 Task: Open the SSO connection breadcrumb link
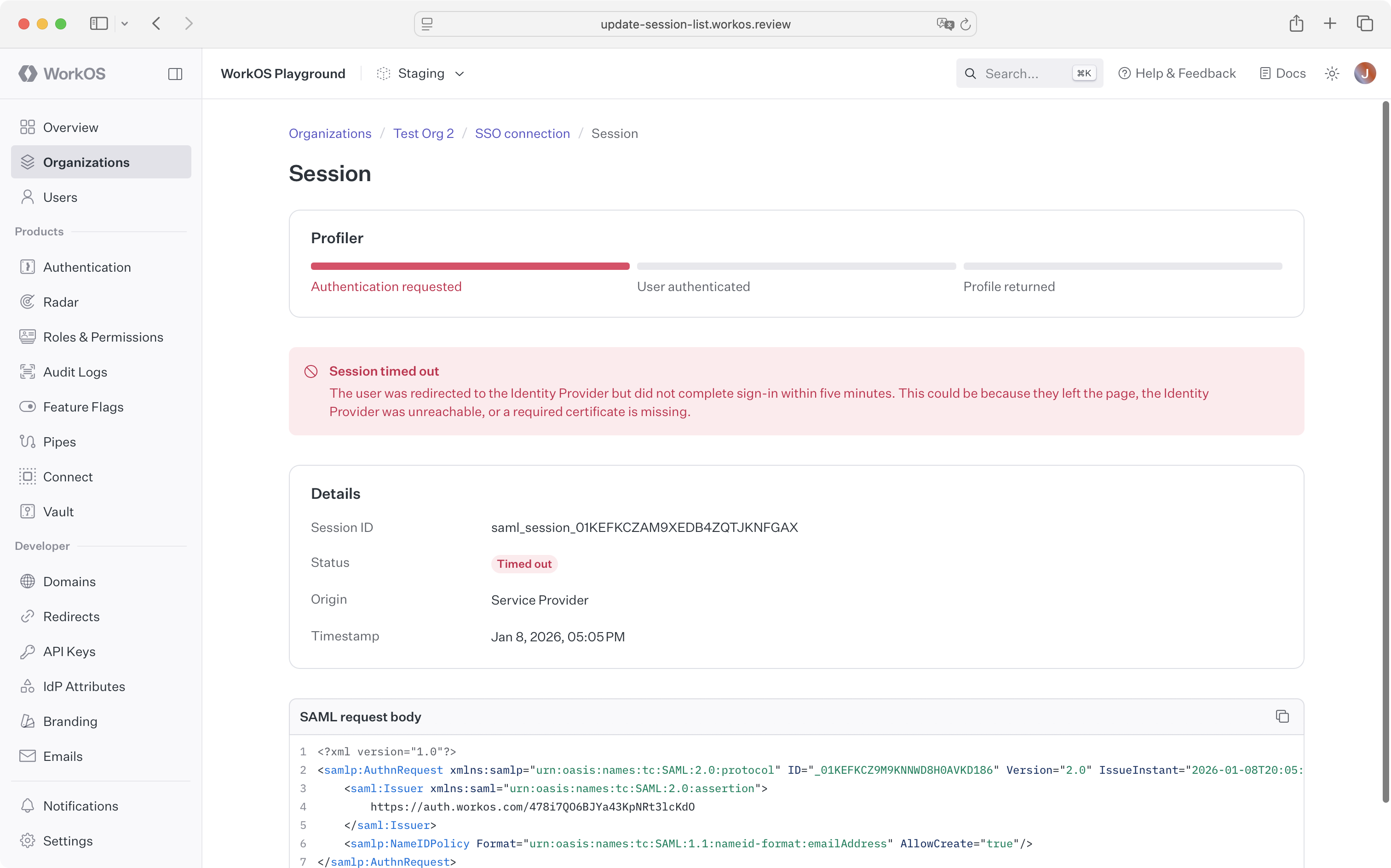click(522, 133)
